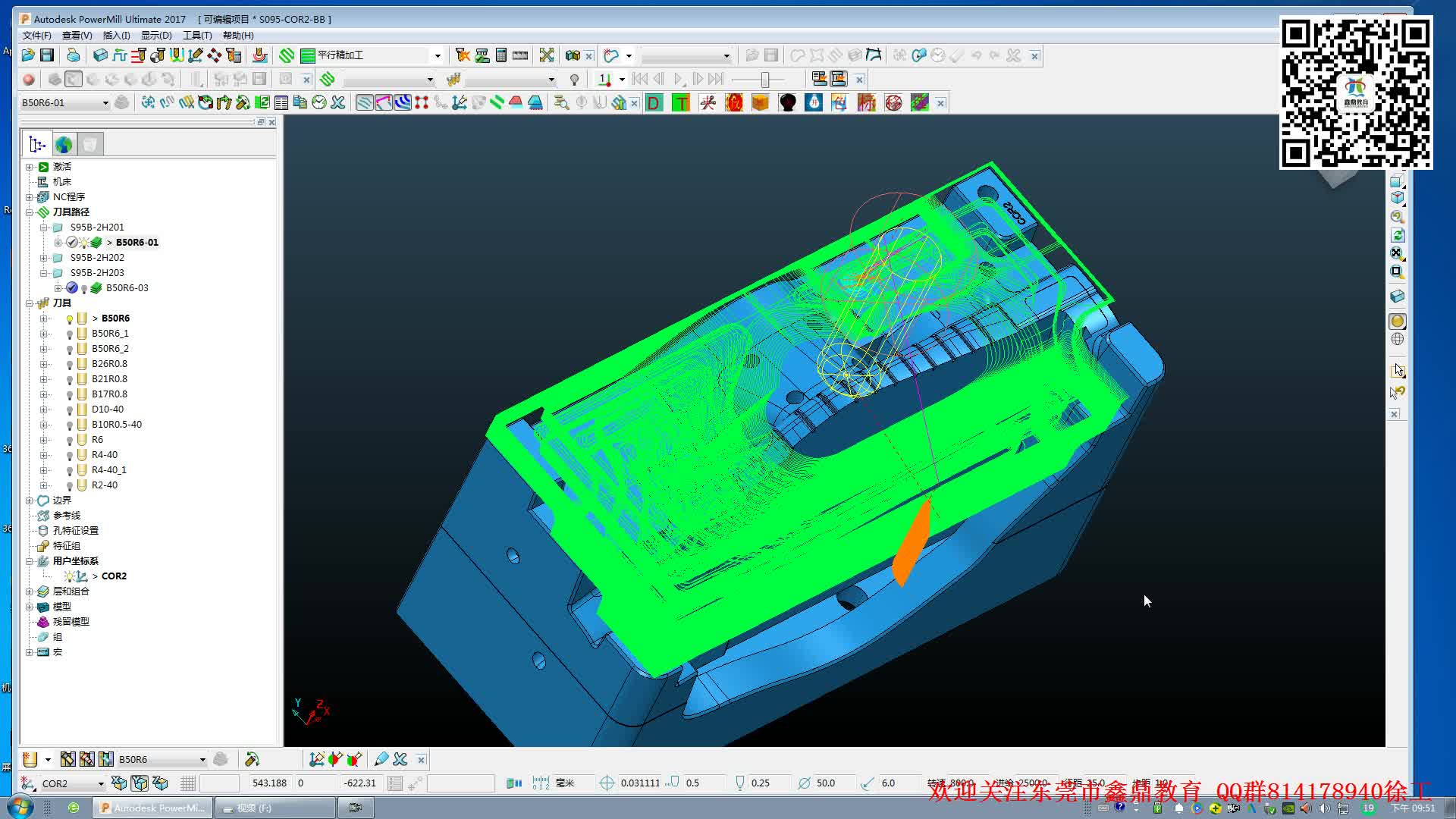Toggle the Y axis lock icon
Image resolution: width=1456 pixels, height=819 pixels.
tap(140, 783)
